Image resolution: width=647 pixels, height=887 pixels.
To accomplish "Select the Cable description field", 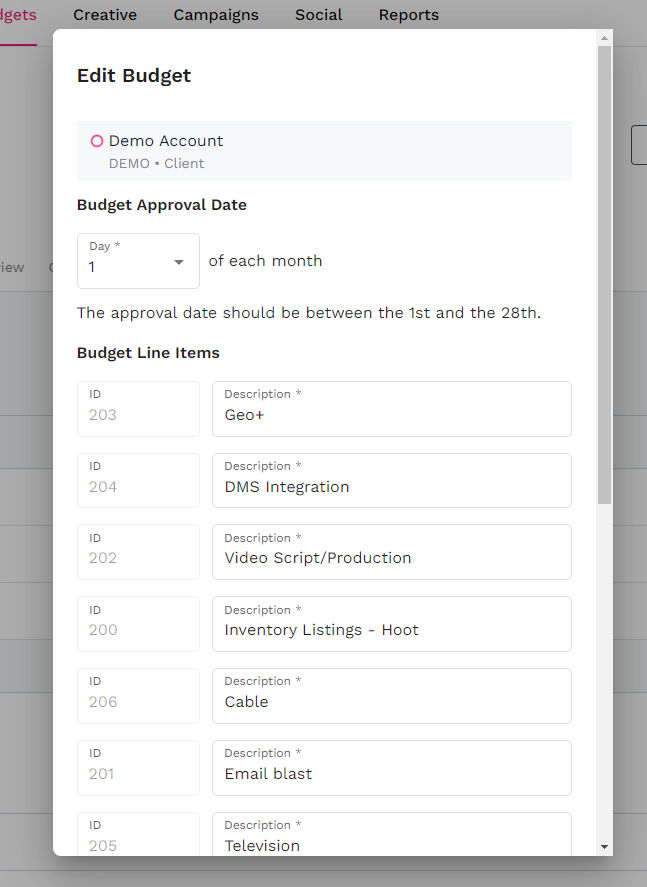I will 391,702.
